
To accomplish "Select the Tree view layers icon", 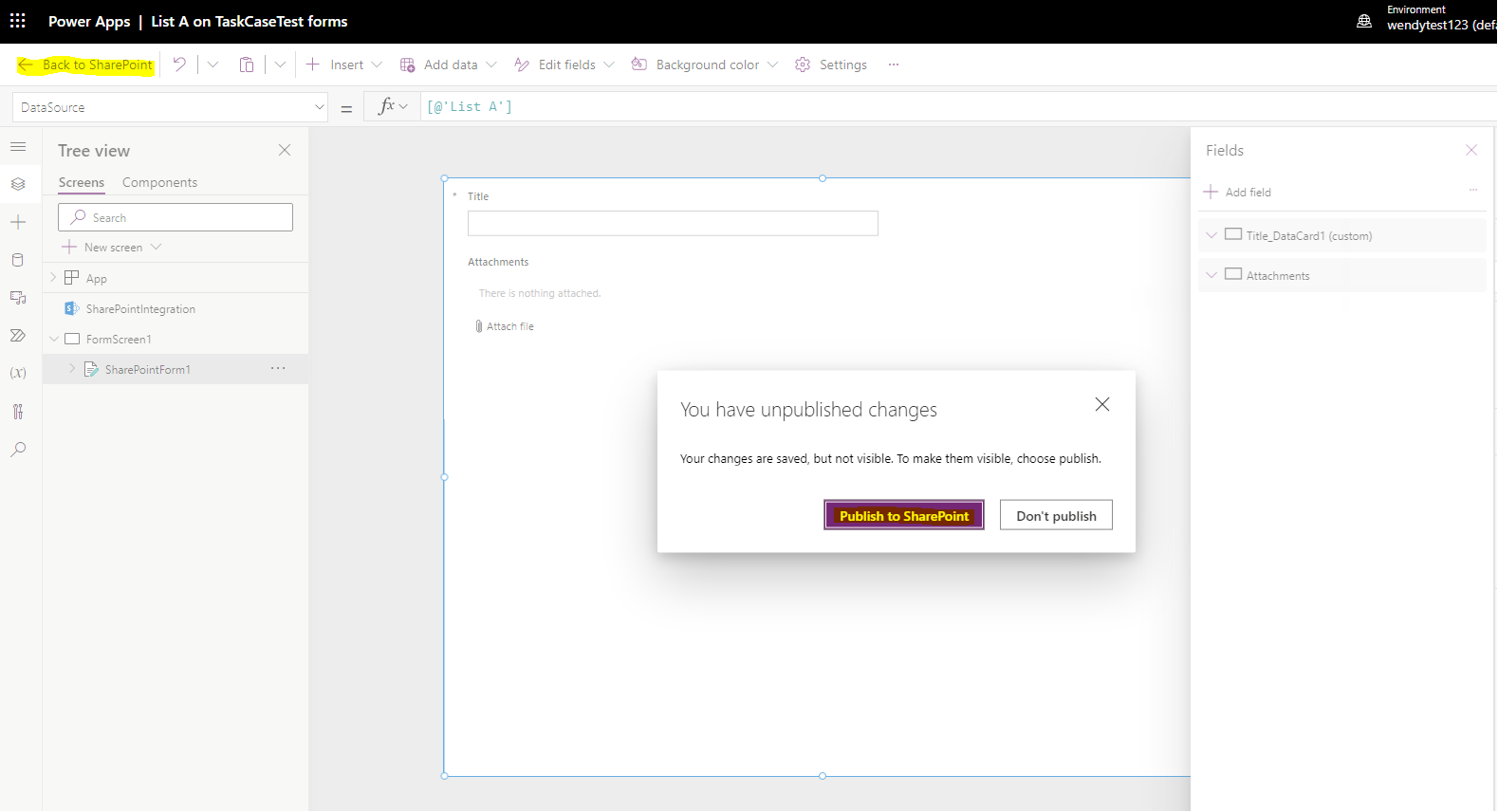I will (18, 184).
